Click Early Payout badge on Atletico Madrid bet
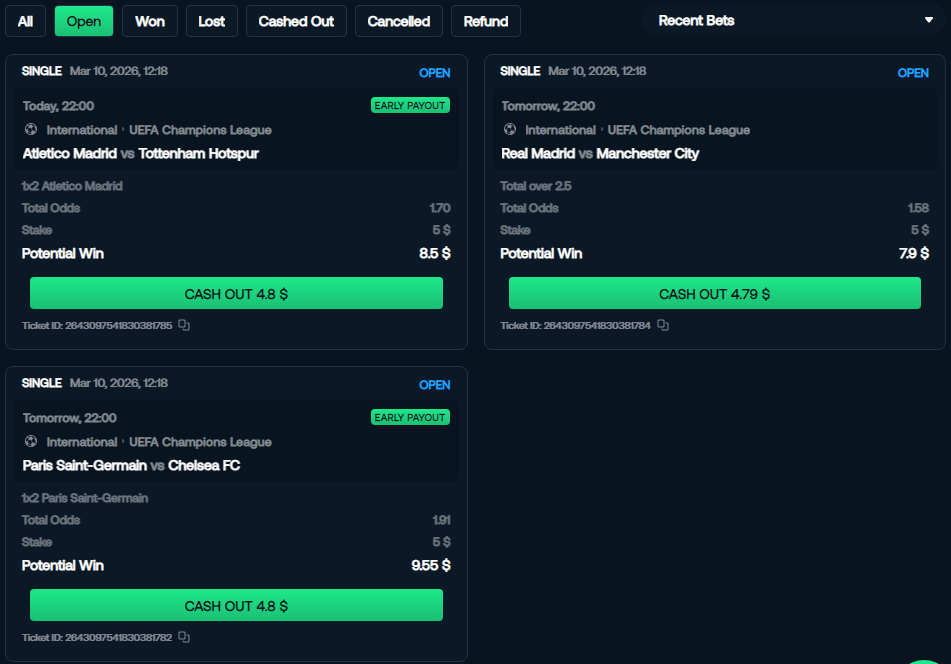 pos(410,106)
